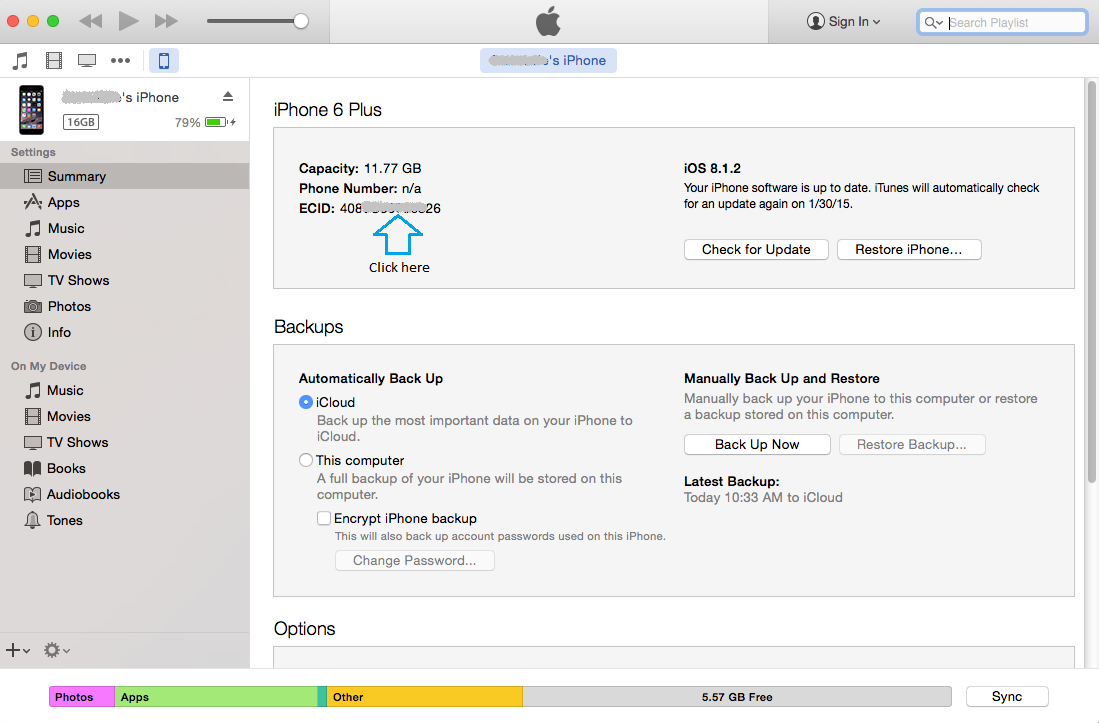Viewport: 1099px width, 723px height.
Task: Open the search magnifier options dropdown
Action: 934,22
